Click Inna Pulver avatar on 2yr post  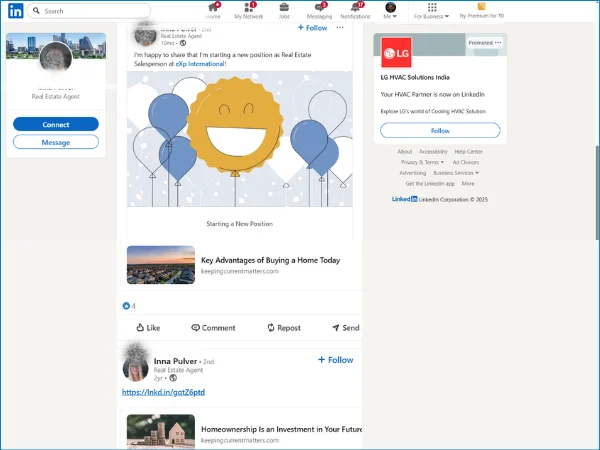135,368
